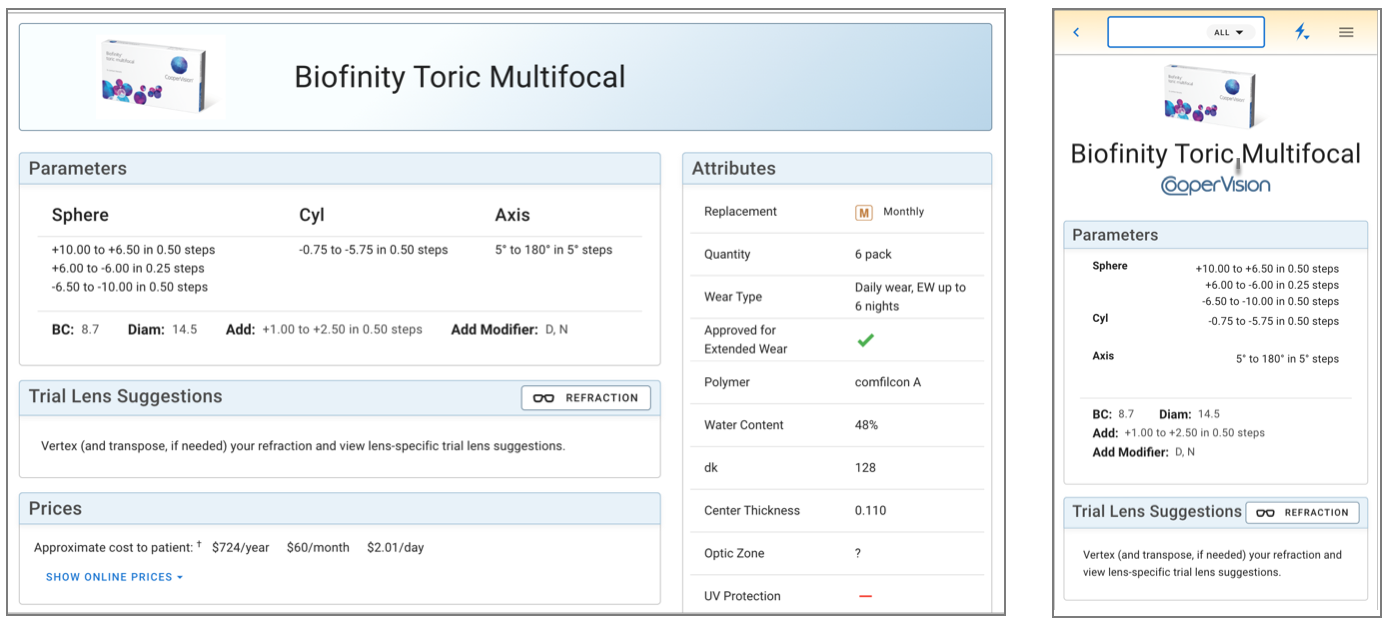Open the hamburger menu in mobile view
The image size is (1388, 628).
point(1346,32)
